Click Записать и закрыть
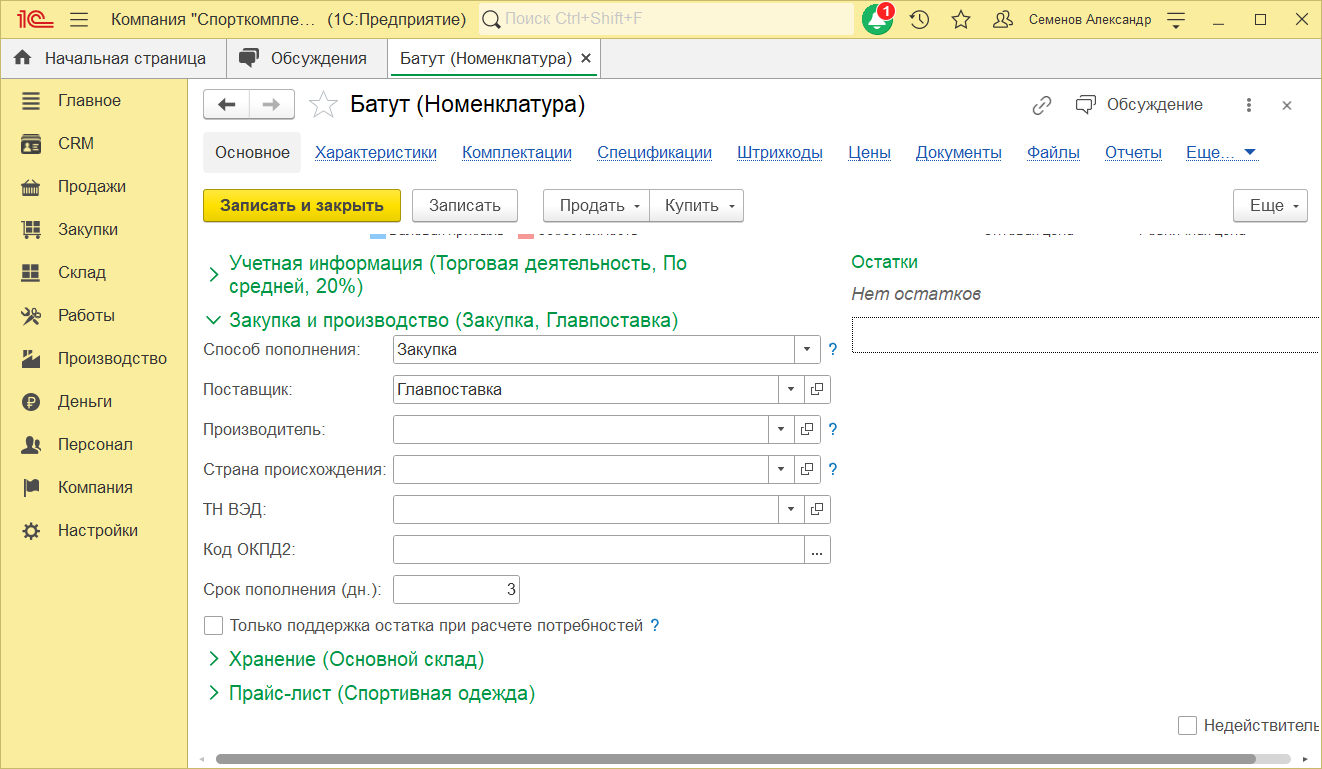 pyautogui.click(x=302, y=205)
